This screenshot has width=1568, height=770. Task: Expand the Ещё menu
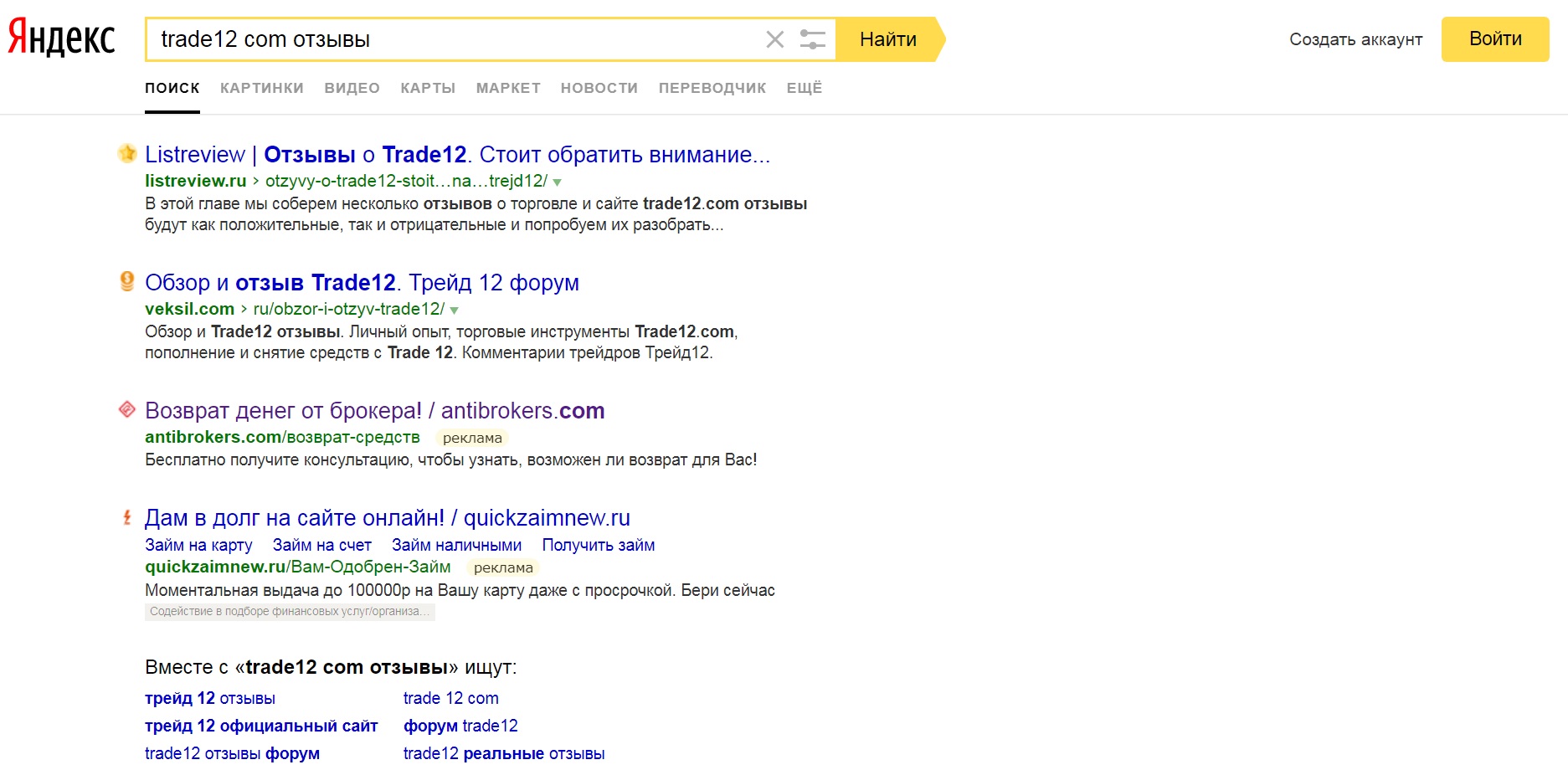(805, 88)
